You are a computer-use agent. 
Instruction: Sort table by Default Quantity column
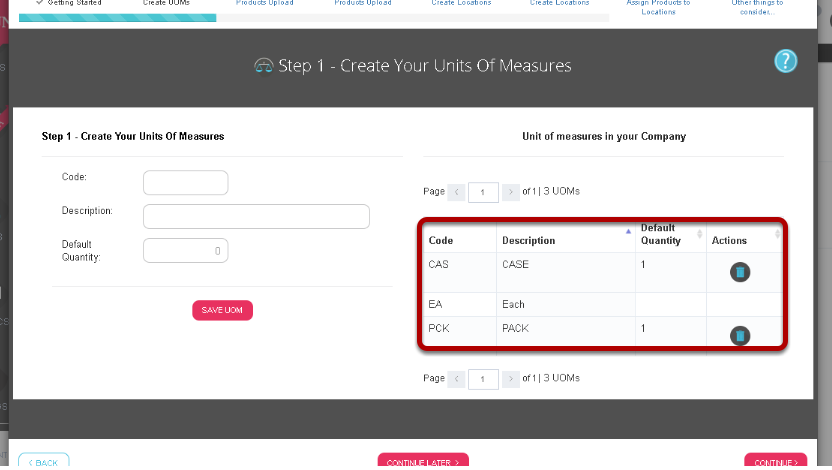(699, 234)
